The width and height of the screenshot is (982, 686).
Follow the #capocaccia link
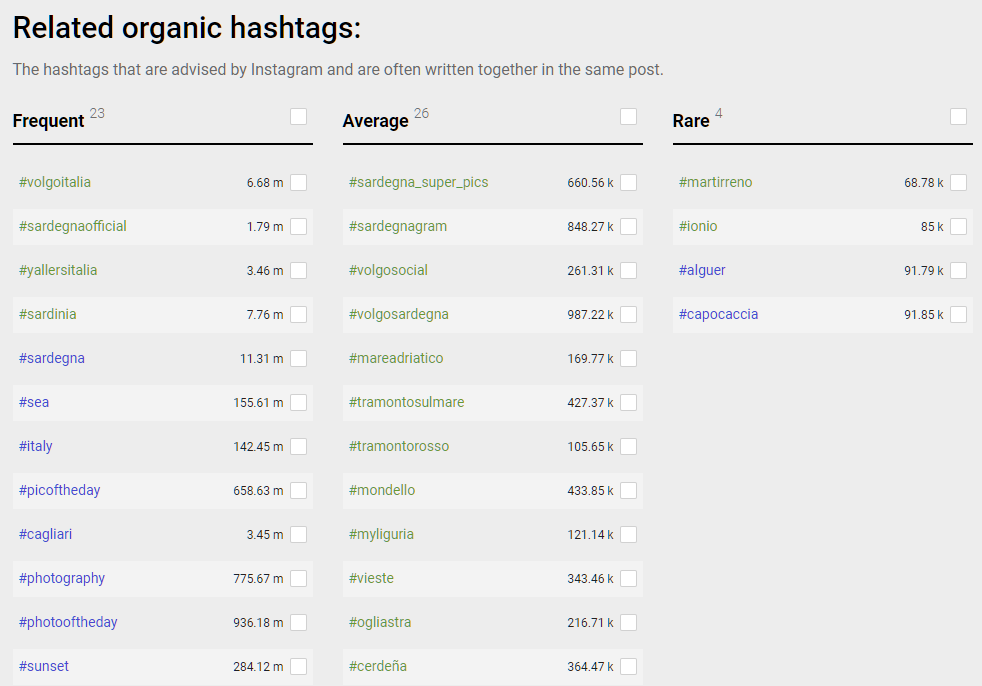pyautogui.click(x=718, y=314)
